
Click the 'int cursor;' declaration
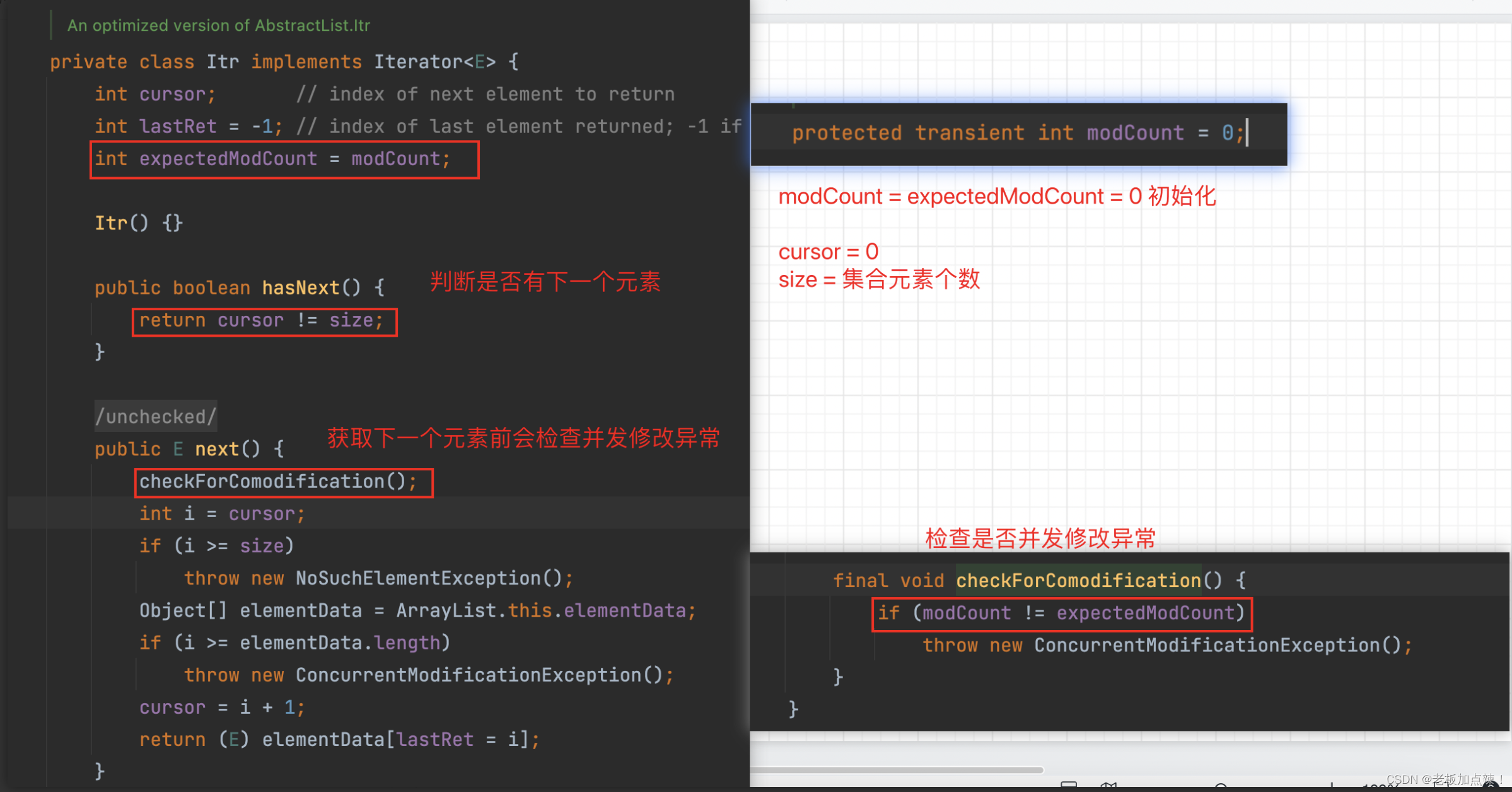(x=155, y=94)
